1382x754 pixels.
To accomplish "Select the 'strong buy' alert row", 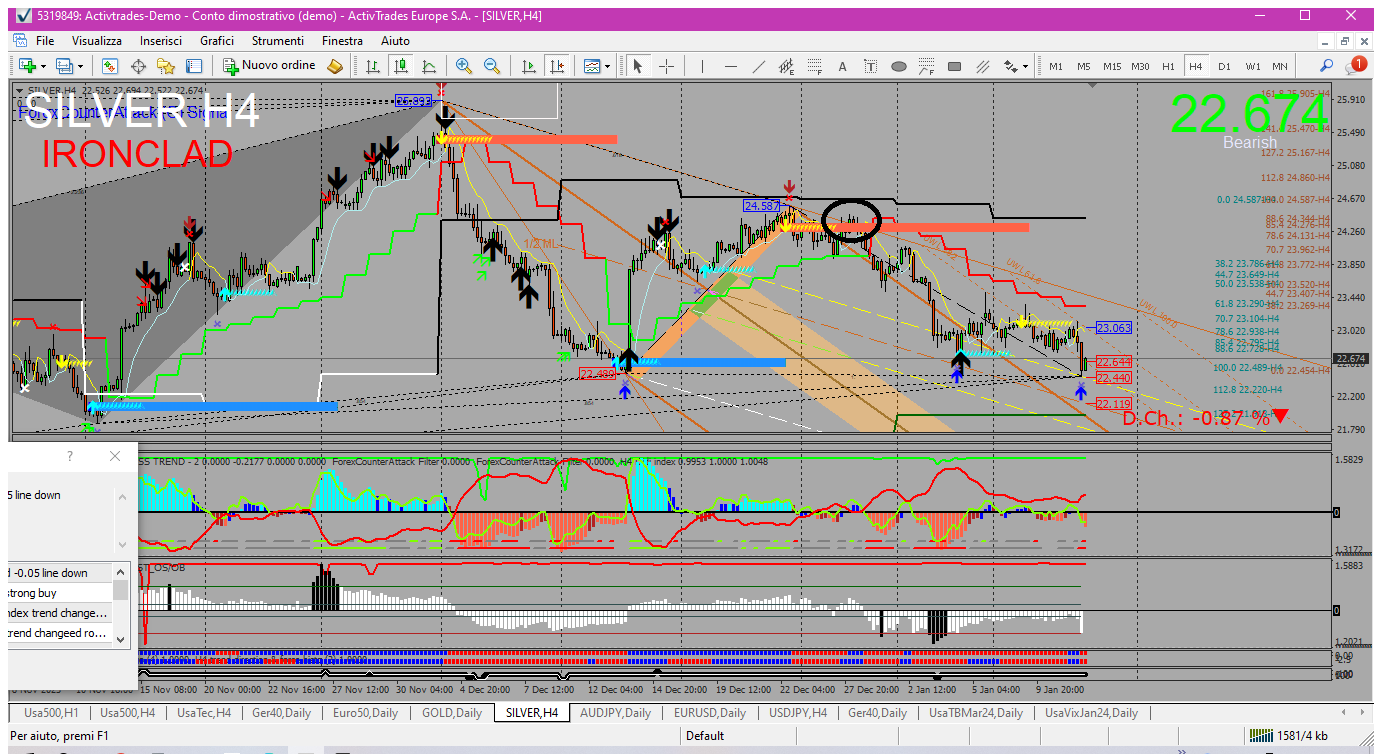I will 60,593.
